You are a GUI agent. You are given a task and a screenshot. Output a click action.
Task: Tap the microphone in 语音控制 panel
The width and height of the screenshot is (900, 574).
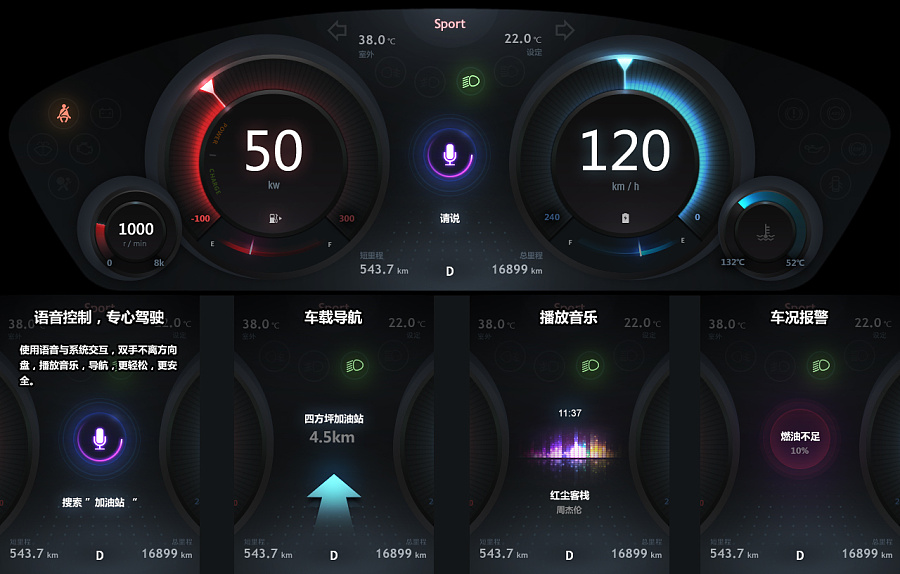coord(100,439)
